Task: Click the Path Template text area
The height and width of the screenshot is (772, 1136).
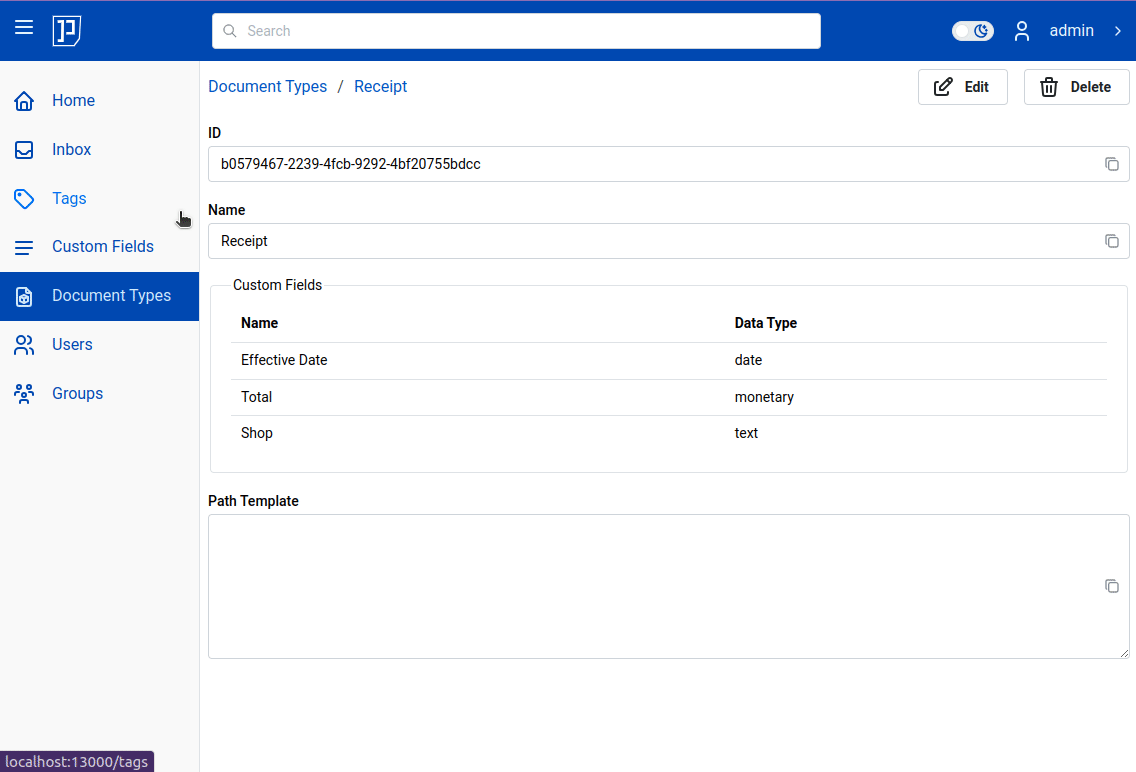Action: (x=668, y=587)
